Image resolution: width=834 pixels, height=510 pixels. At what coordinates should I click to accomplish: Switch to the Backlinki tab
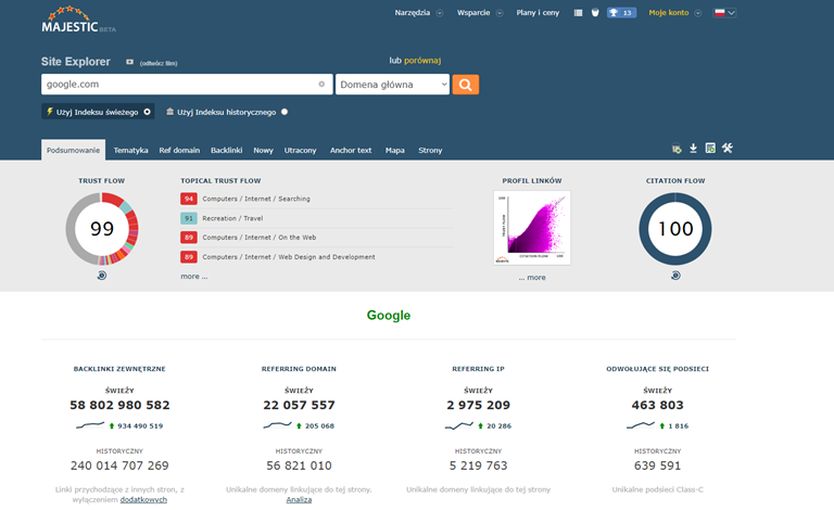pos(226,150)
